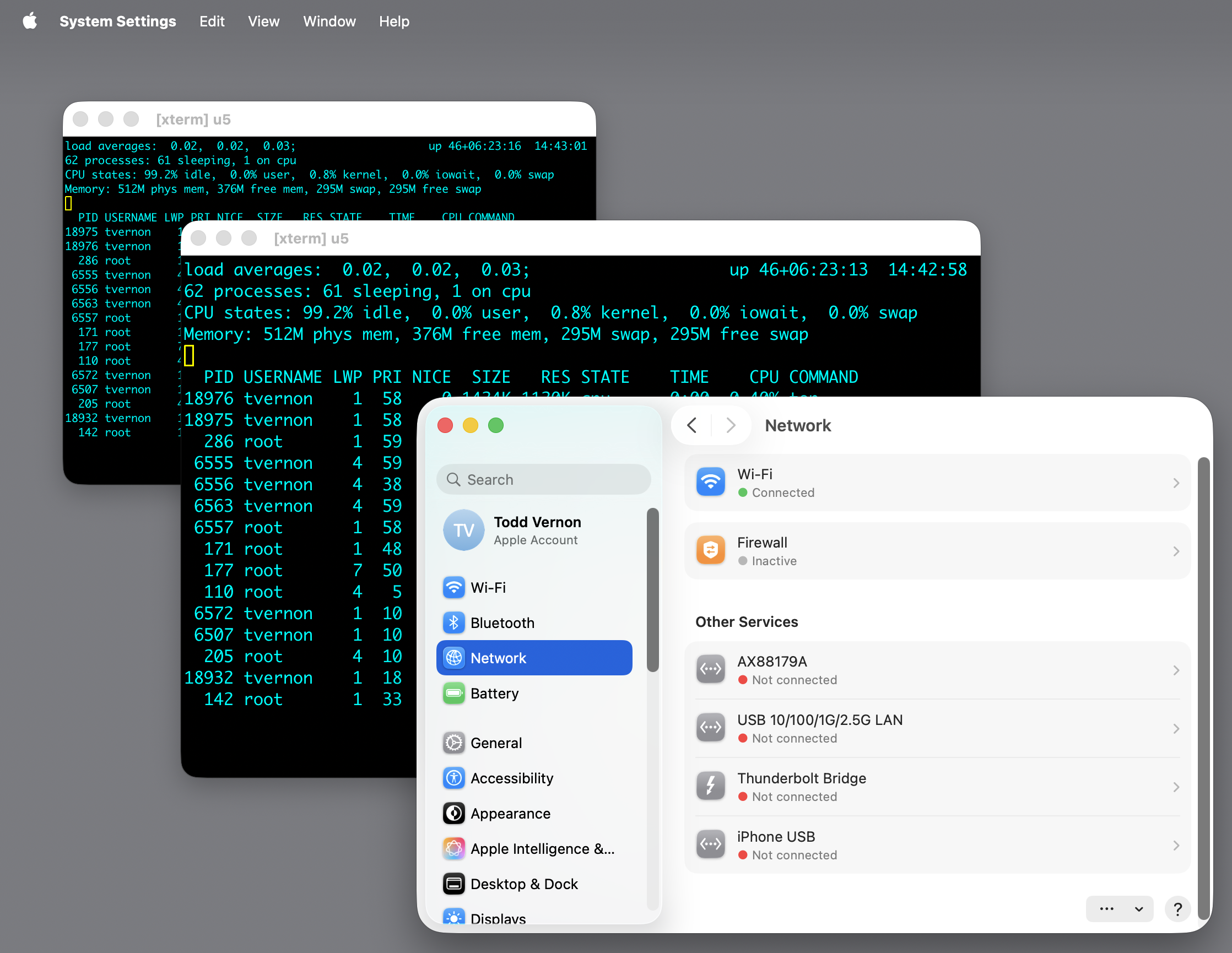Click the General gear sidebar icon
The width and height of the screenshot is (1232, 953).
pos(453,743)
